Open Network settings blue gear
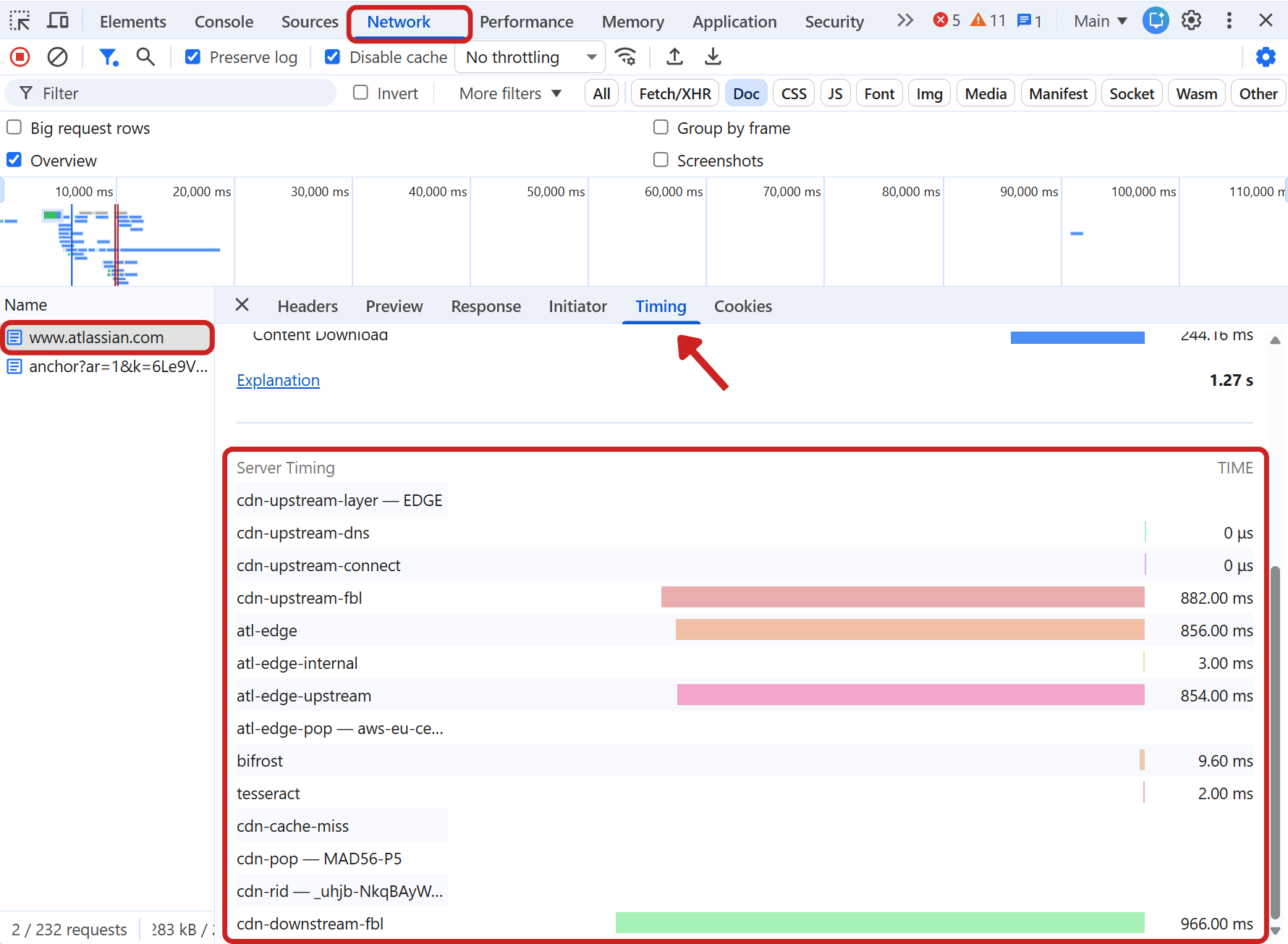The height and width of the screenshot is (944, 1288). 1266,56
